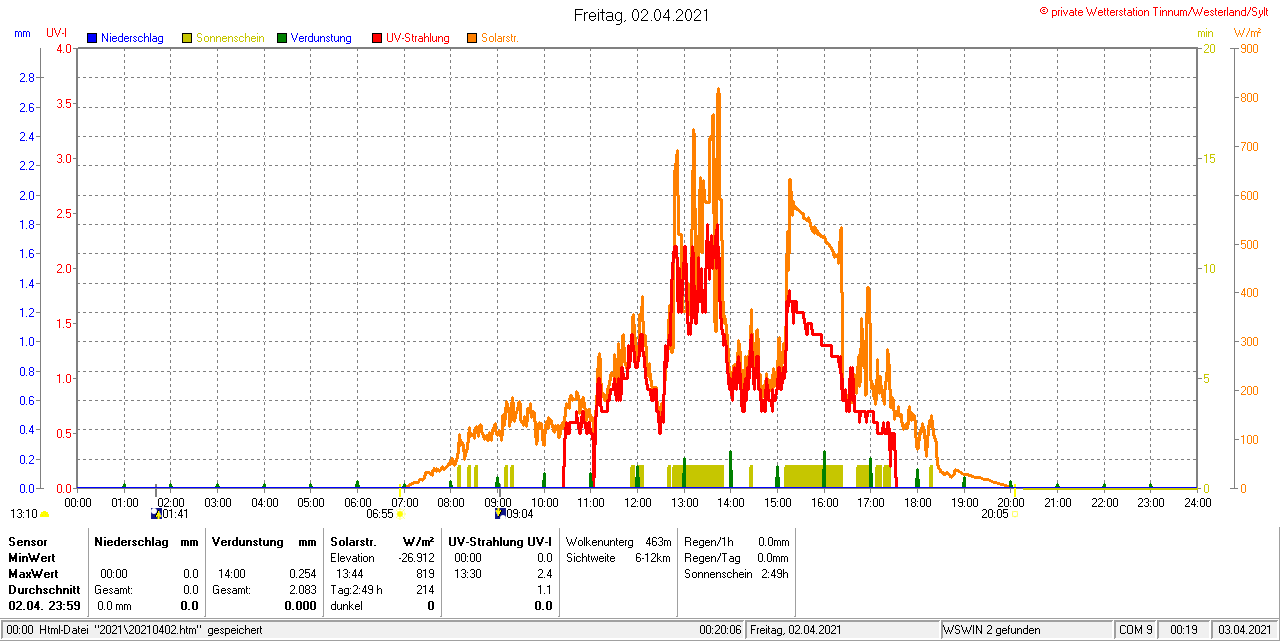The height and width of the screenshot is (641, 1280).
Task: Click the moon icon beside 09:04
Action: pos(499,514)
